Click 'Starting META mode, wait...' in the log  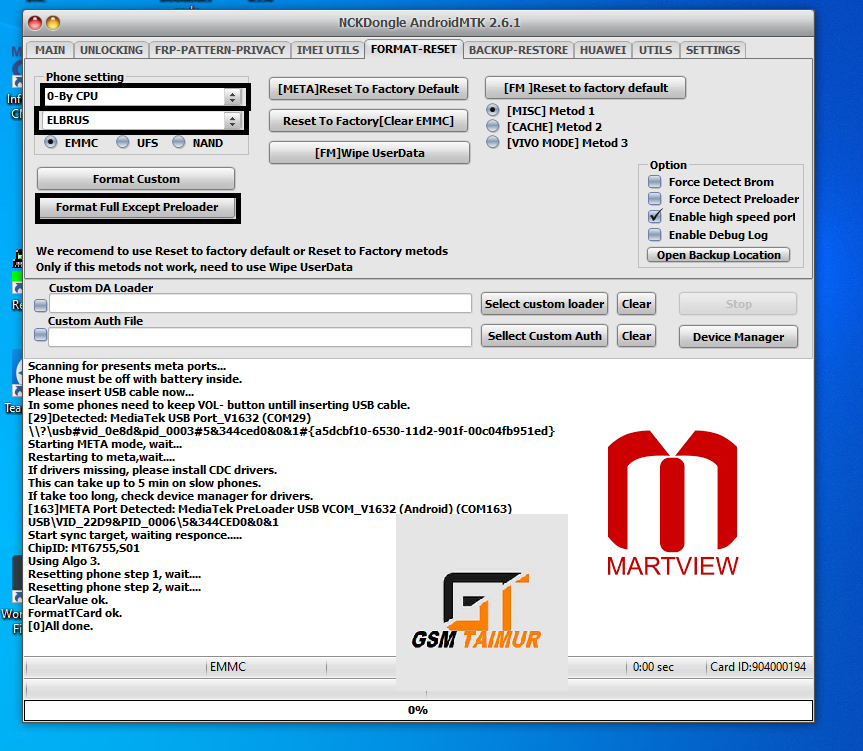coord(105,444)
